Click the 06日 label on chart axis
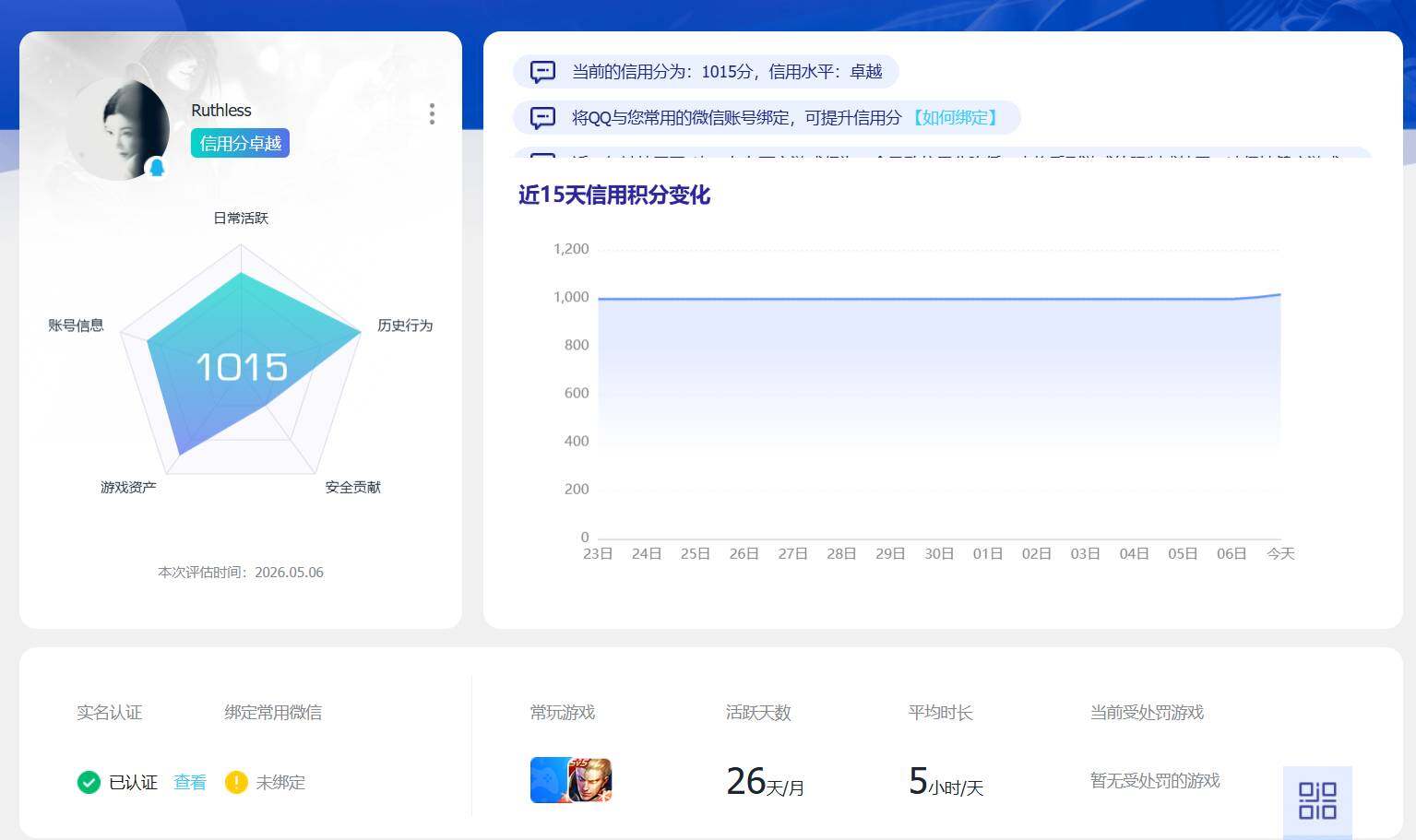 pyautogui.click(x=1232, y=553)
